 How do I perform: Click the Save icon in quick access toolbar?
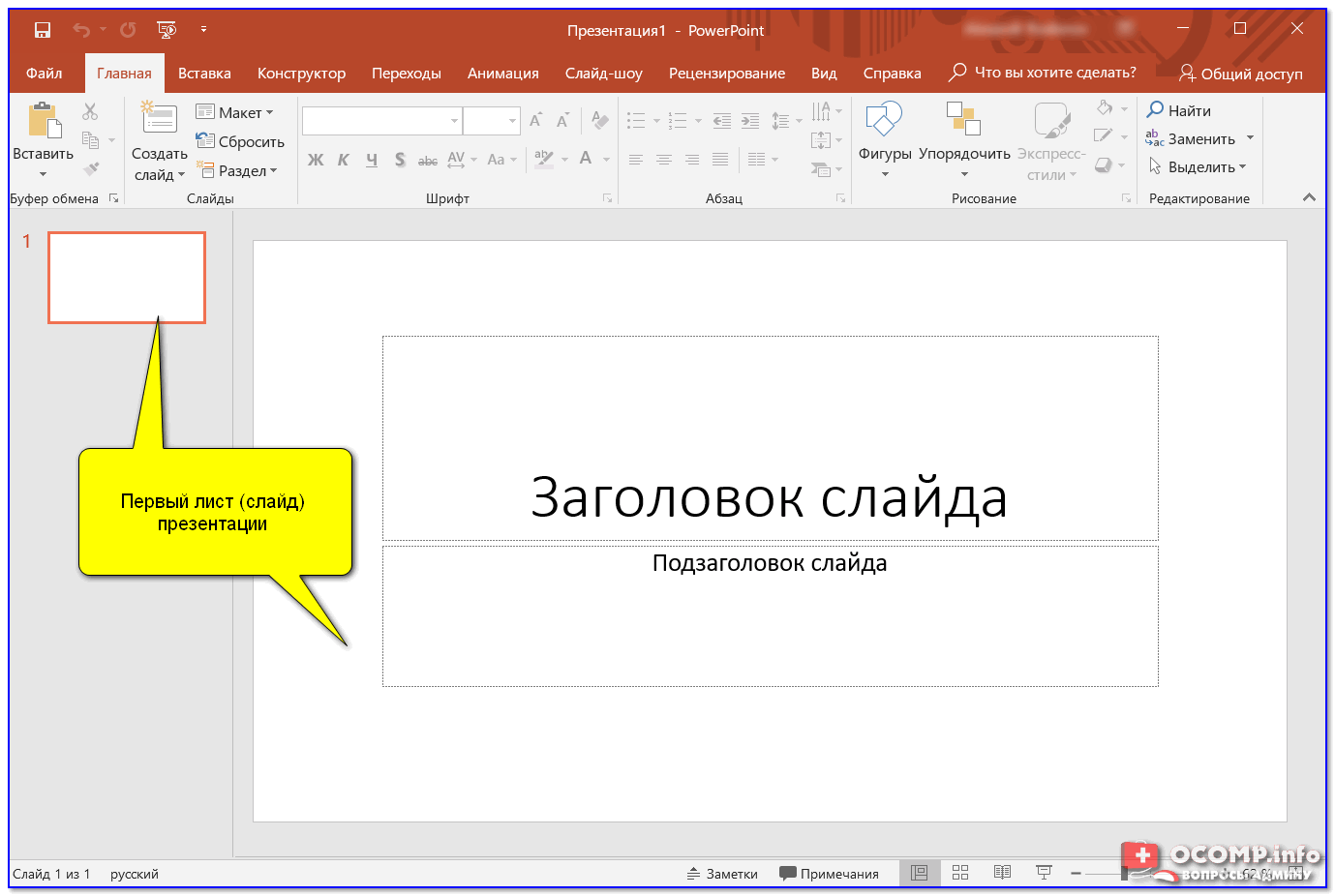[42, 30]
